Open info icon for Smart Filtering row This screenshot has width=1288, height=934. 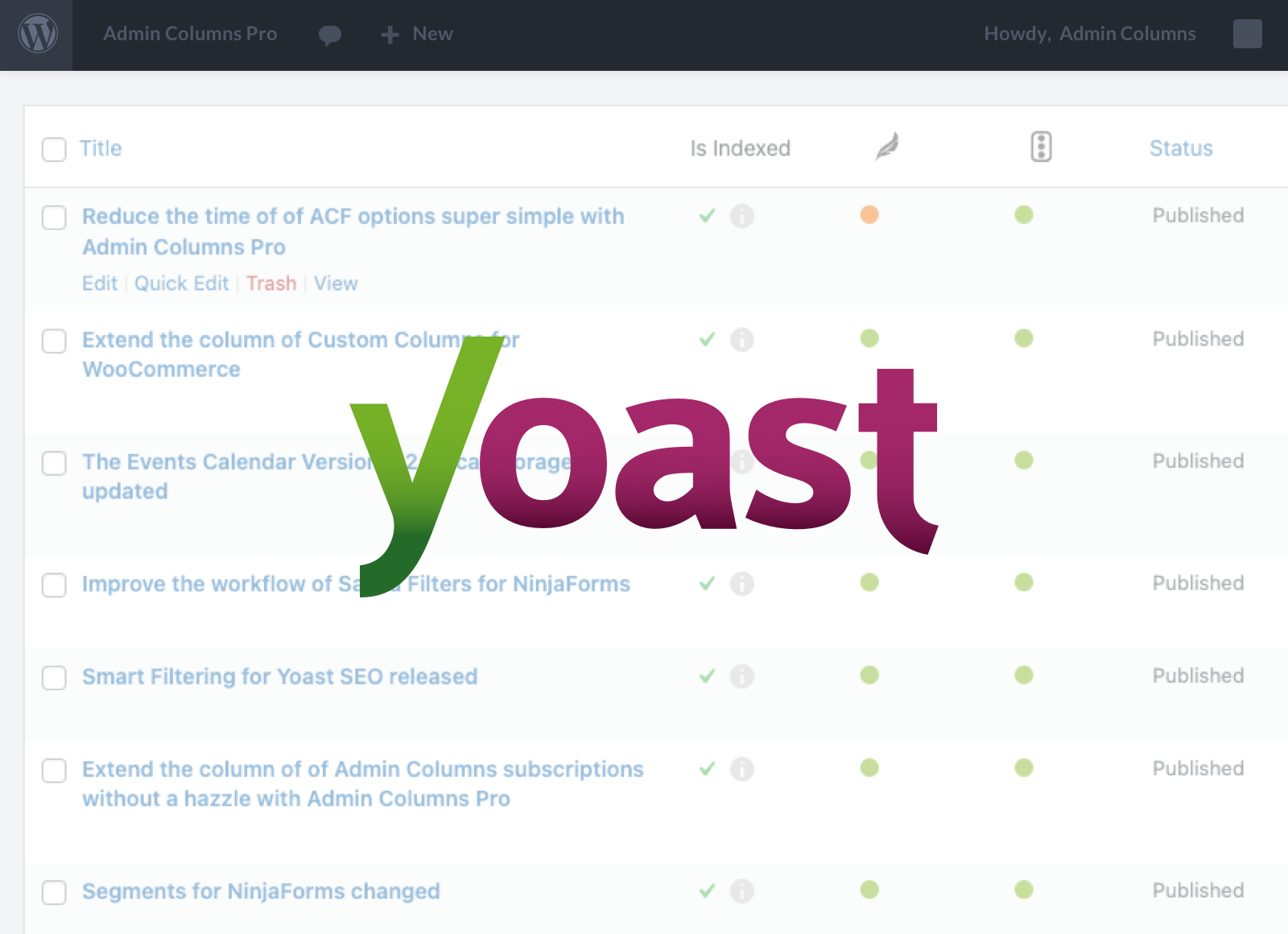(742, 676)
